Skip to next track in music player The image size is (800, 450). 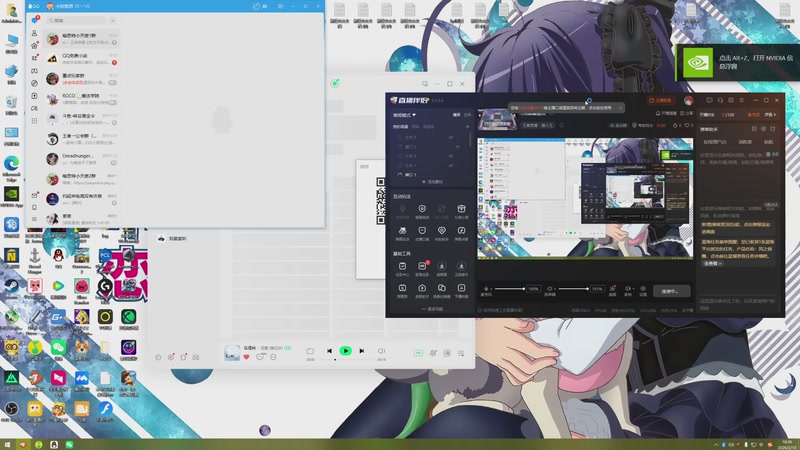tap(362, 351)
